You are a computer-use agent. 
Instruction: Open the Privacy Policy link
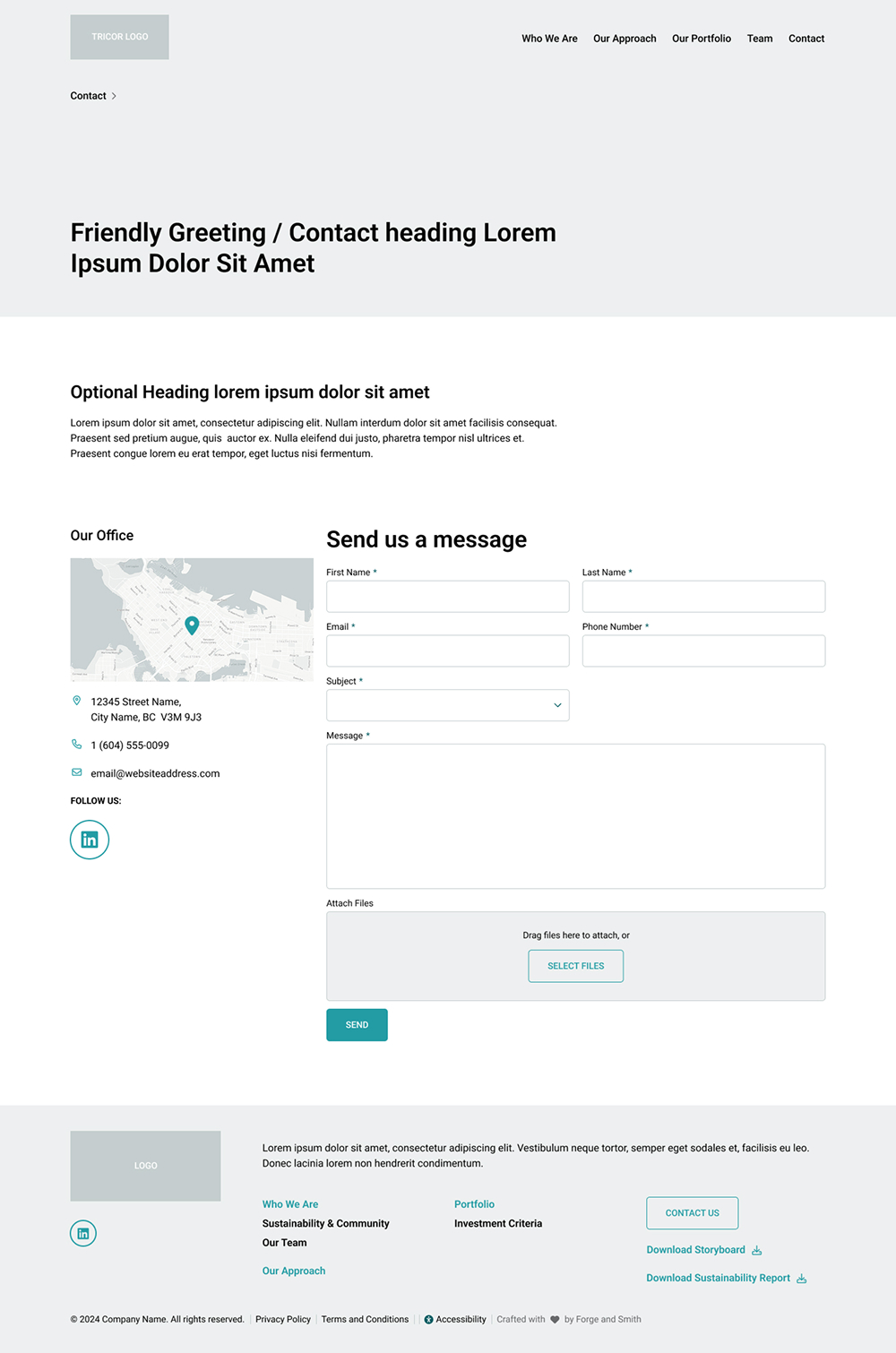[283, 1320]
